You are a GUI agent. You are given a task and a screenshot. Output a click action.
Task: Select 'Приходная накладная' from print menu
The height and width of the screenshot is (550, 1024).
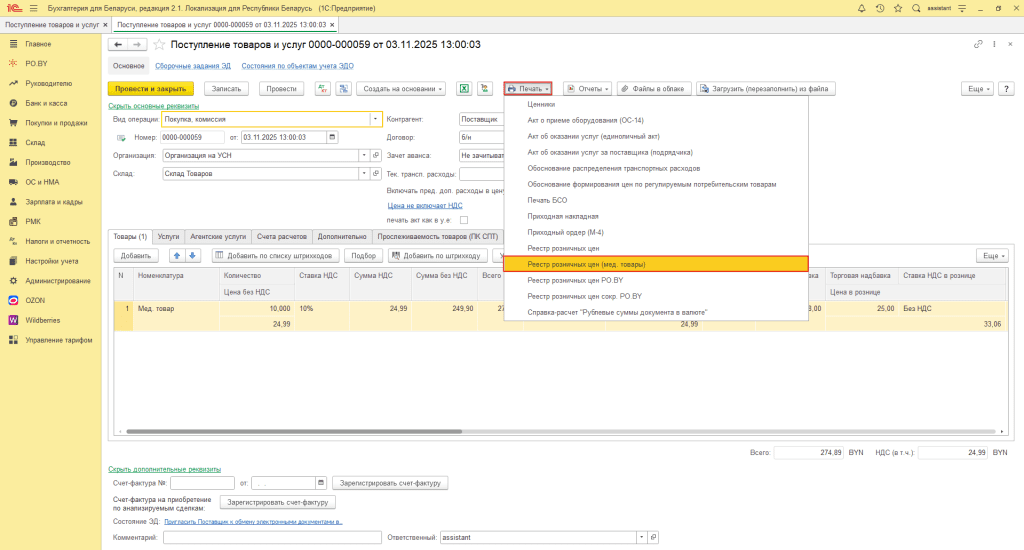coord(563,216)
